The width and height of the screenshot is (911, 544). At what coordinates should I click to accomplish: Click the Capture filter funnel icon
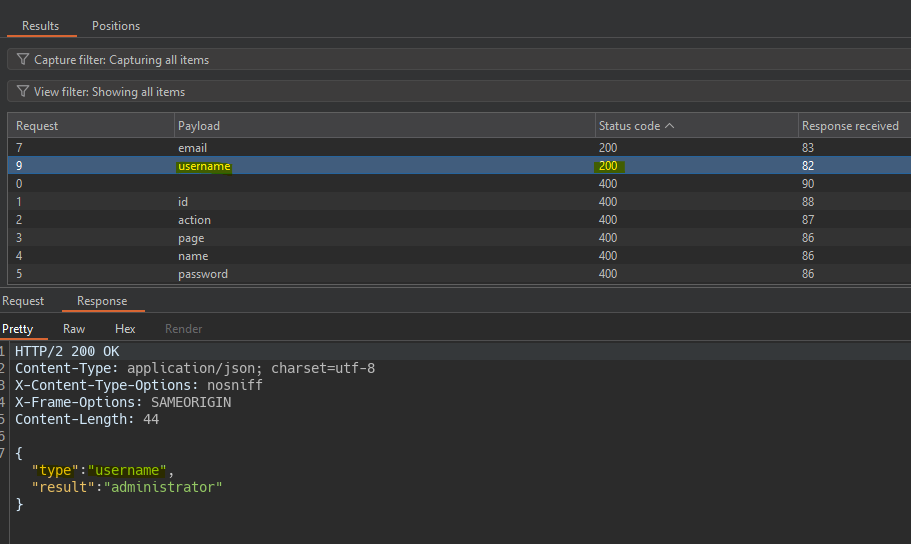[23, 60]
